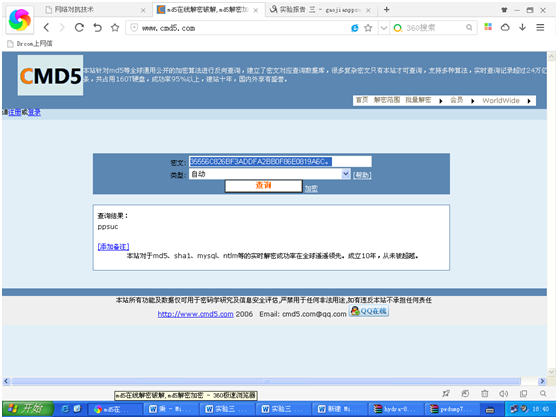Viewport: 558px width, 419px height.
Task: Click the undo/restore closed page icon
Action: pos(98,27)
